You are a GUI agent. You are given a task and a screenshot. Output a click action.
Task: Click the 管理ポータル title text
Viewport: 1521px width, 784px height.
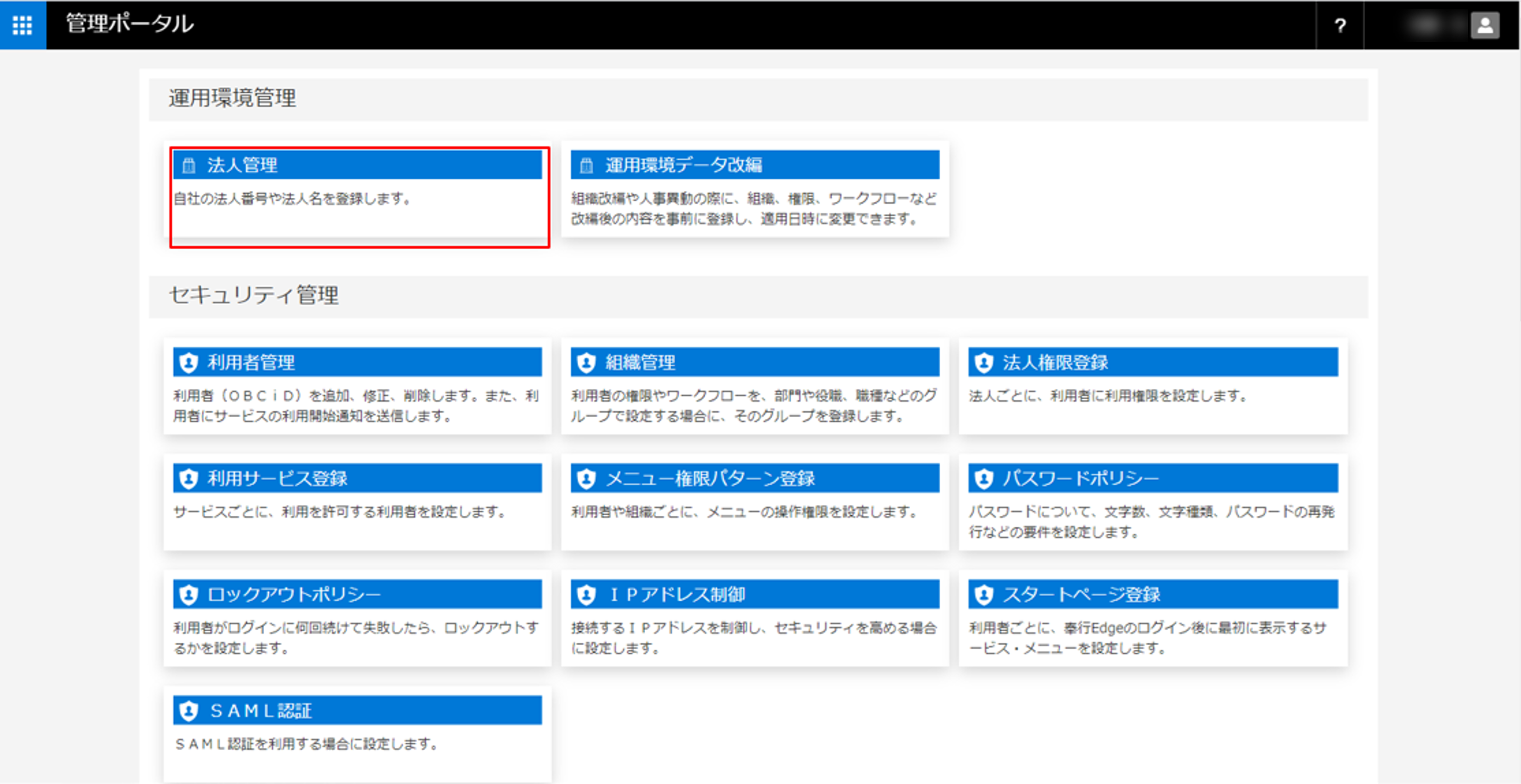pyautogui.click(x=129, y=24)
